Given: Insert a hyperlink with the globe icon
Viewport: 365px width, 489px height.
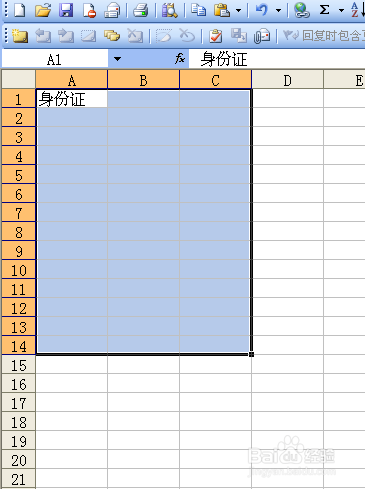Looking at the screenshot, I should coord(302,10).
